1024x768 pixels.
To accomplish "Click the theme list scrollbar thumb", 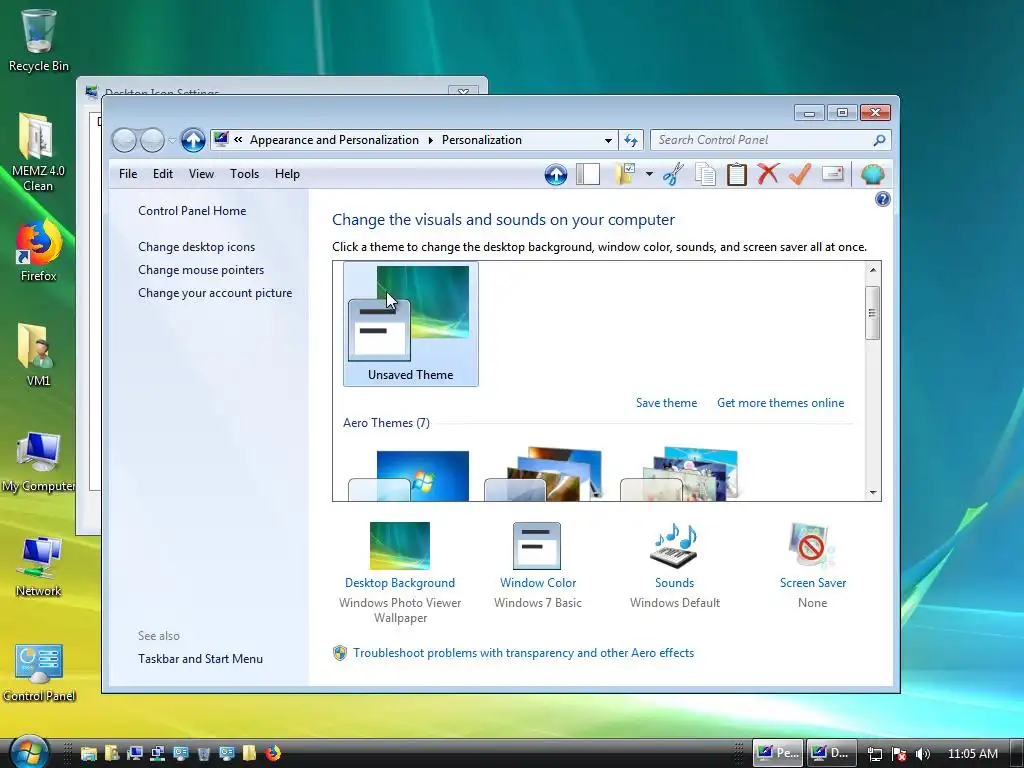I will (x=872, y=313).
